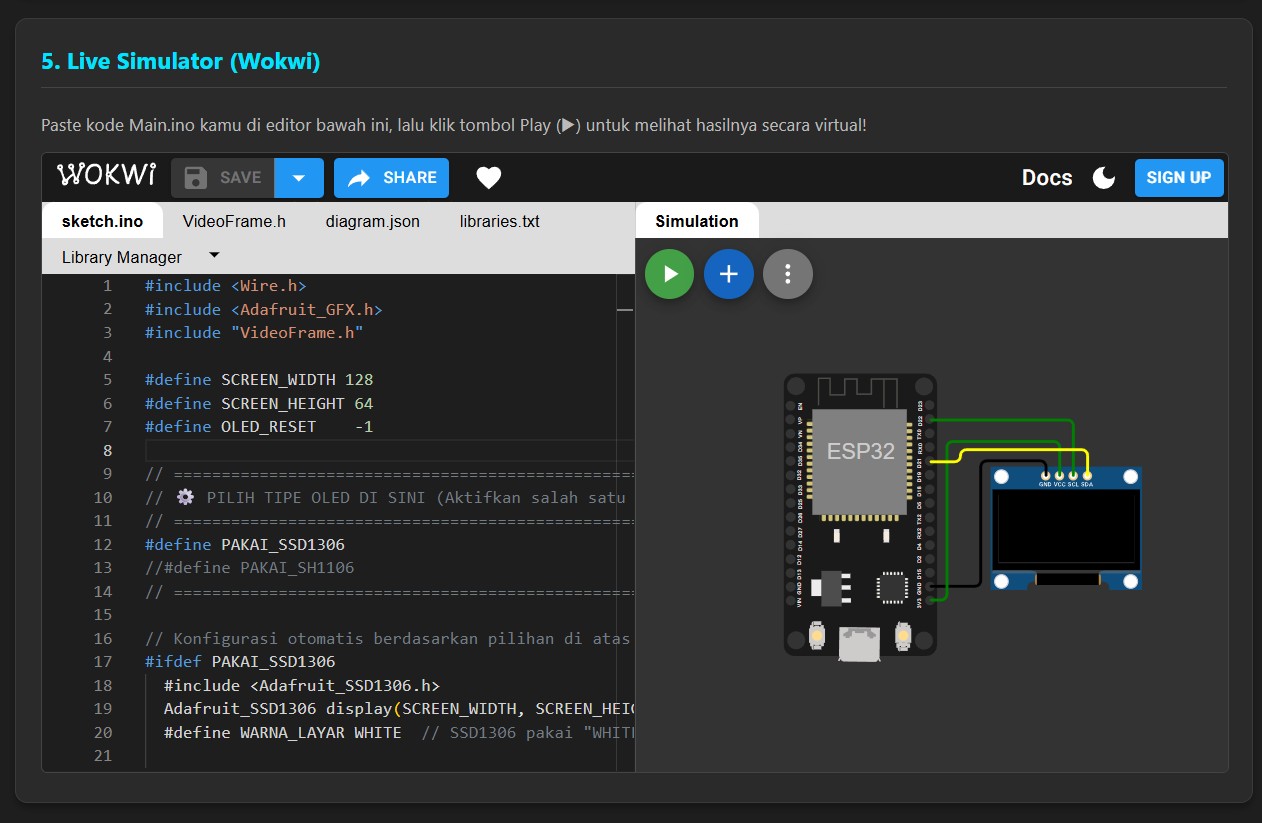Open the simulation three-dot options menu
This screenshot has height=823, width=1262.
788,274
